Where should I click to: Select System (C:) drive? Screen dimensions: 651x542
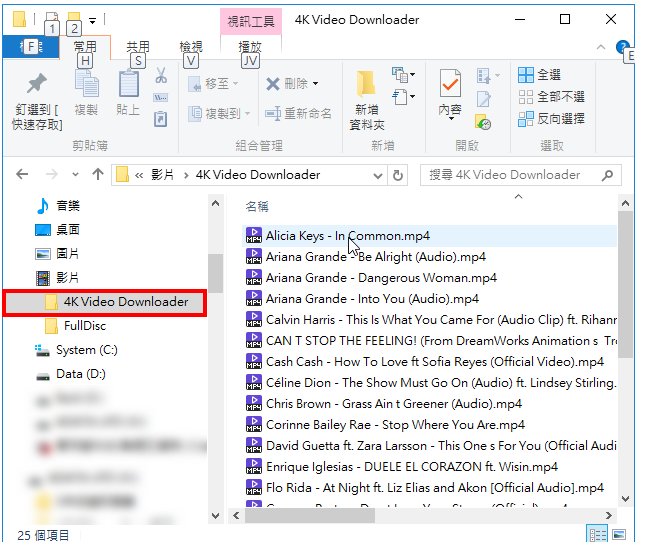pyautogui.click(x=76, y=350)
